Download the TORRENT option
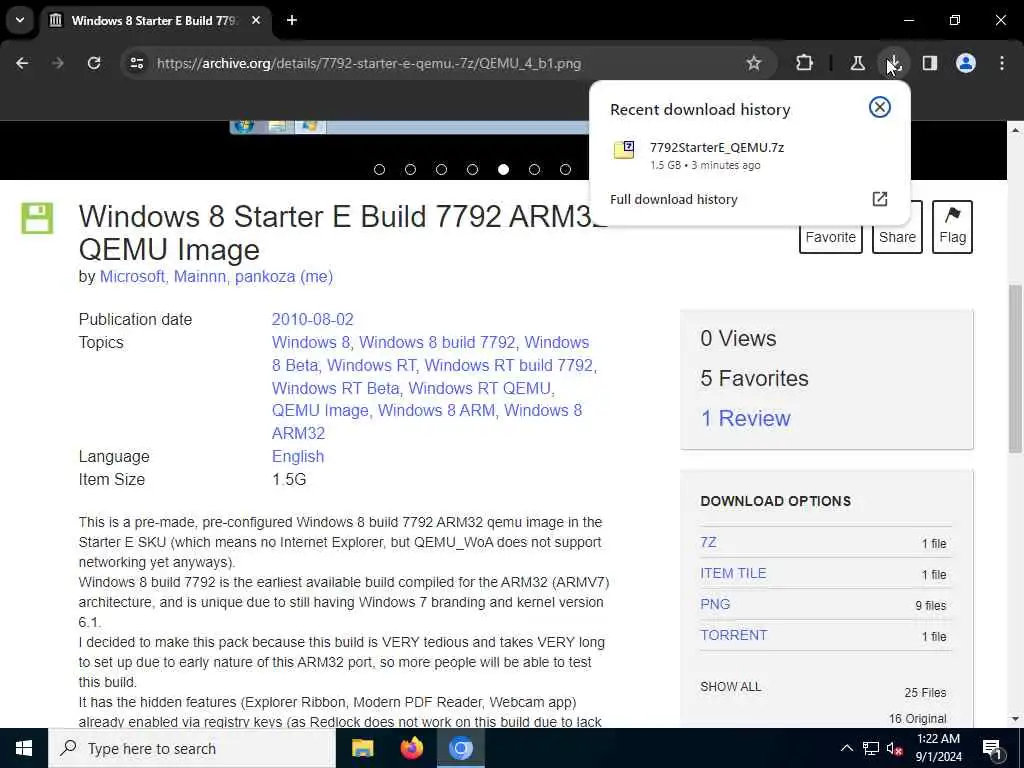Screen dimensions: 1024x768 pyautogui.click(x=733, y=635)
